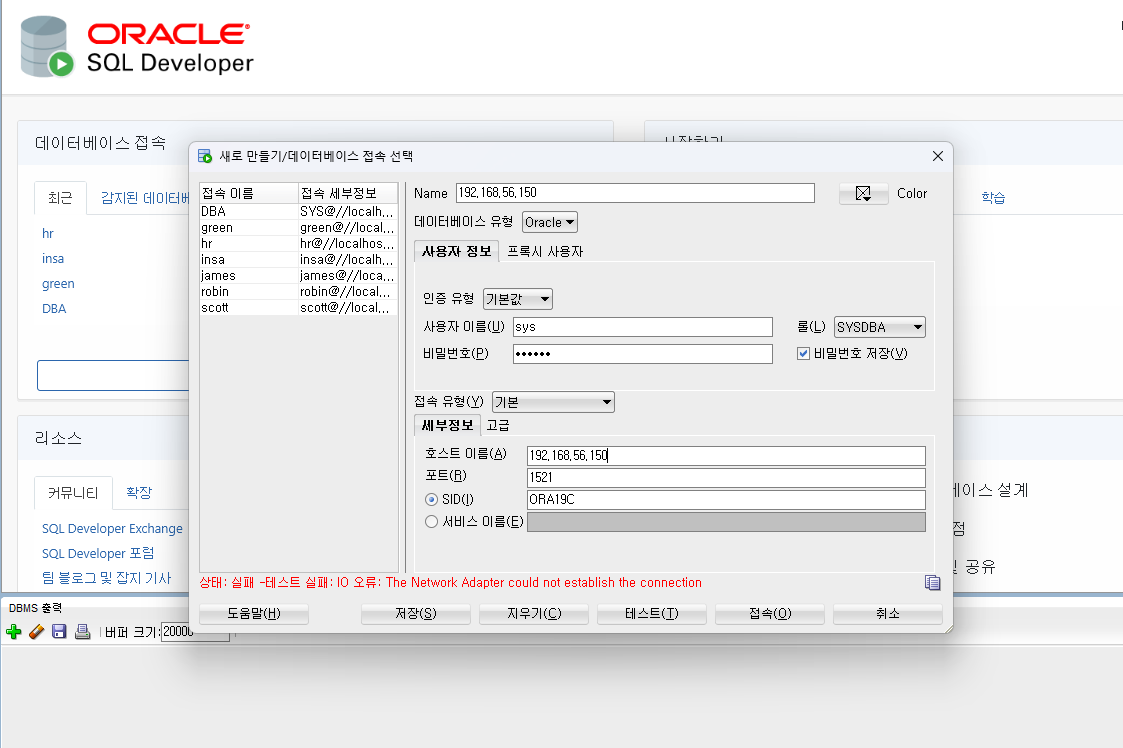Click the 접속 세부정보 column header
The image size is (1123, 748).
[347, 193]
